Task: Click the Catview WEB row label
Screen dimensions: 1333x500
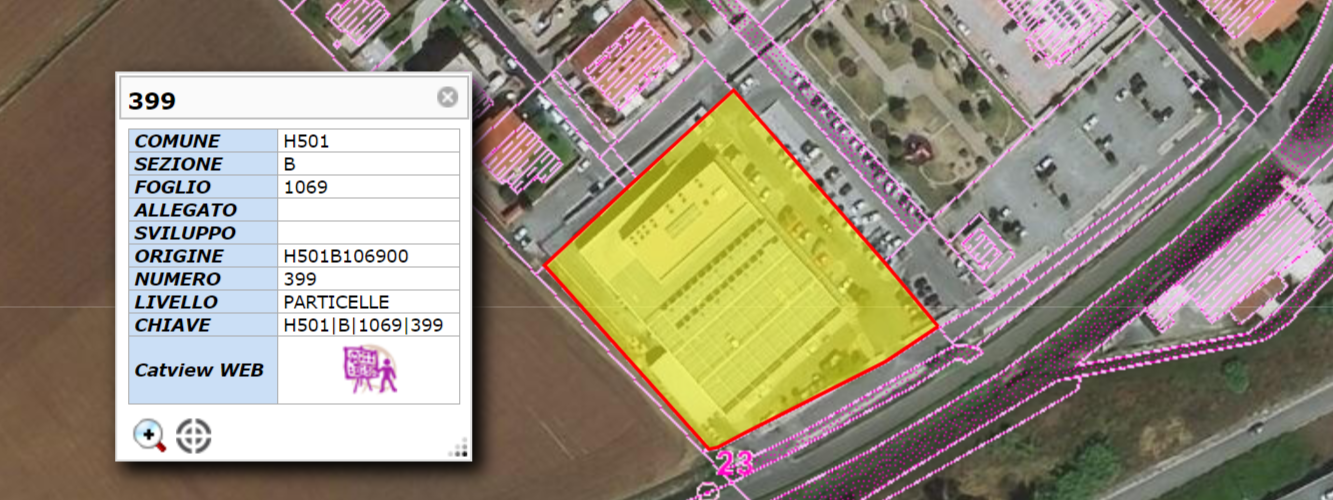Action: click(x=199, y=370)
